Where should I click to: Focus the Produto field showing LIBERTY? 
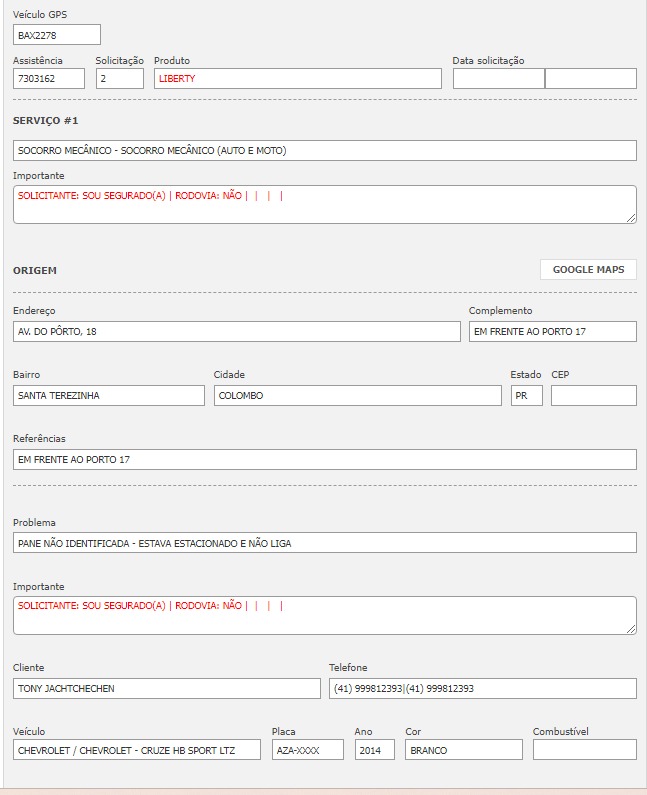(x=297, y=78)
